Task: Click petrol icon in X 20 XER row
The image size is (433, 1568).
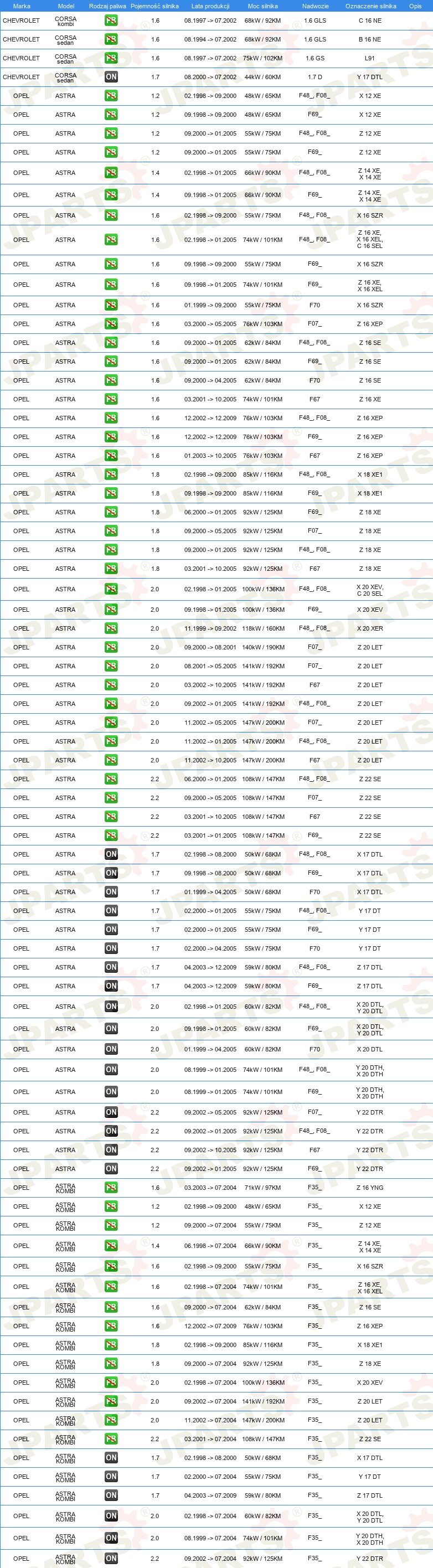Action: (111, 628)
